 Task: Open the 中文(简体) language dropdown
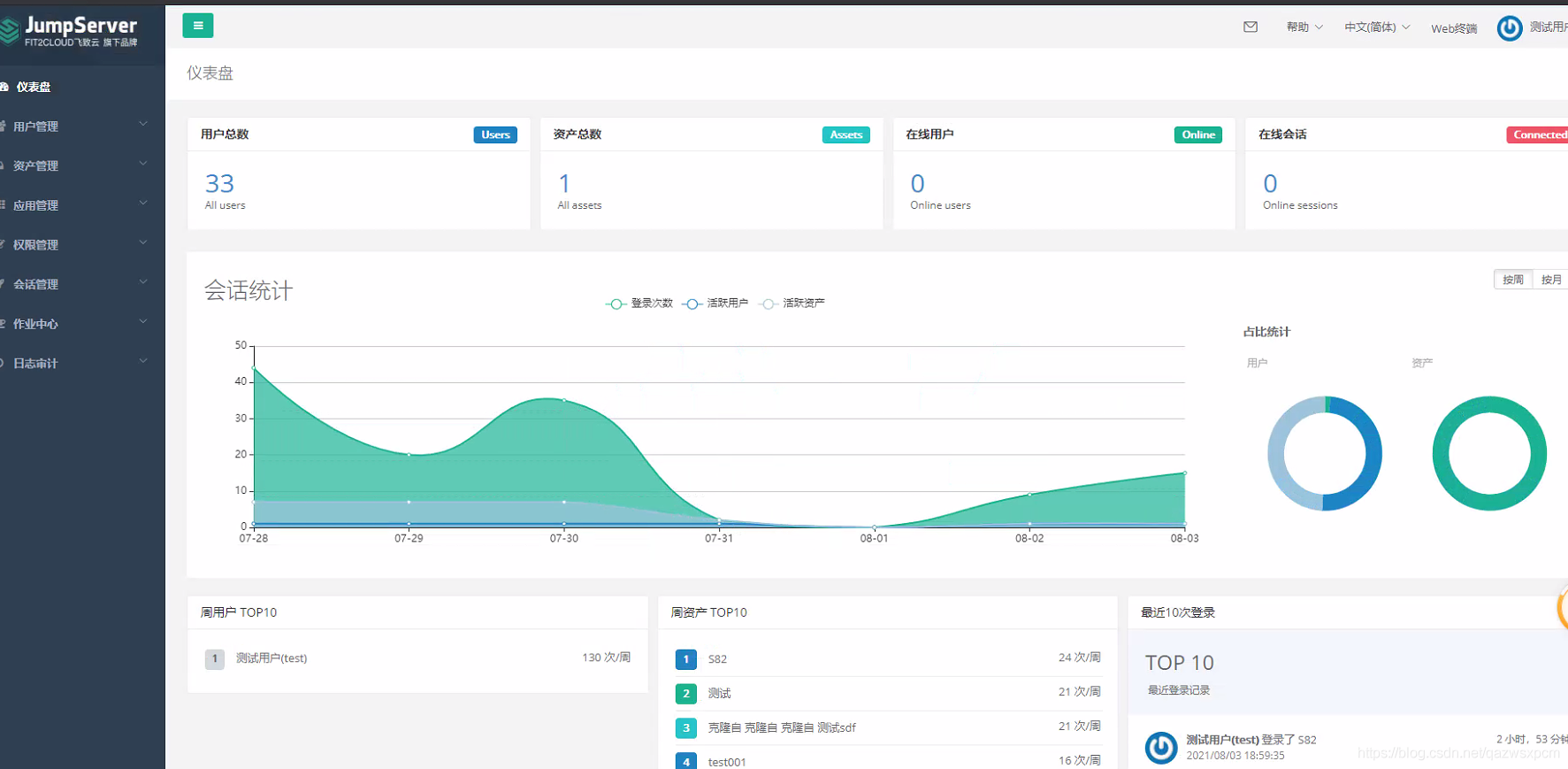(1377, 27)
